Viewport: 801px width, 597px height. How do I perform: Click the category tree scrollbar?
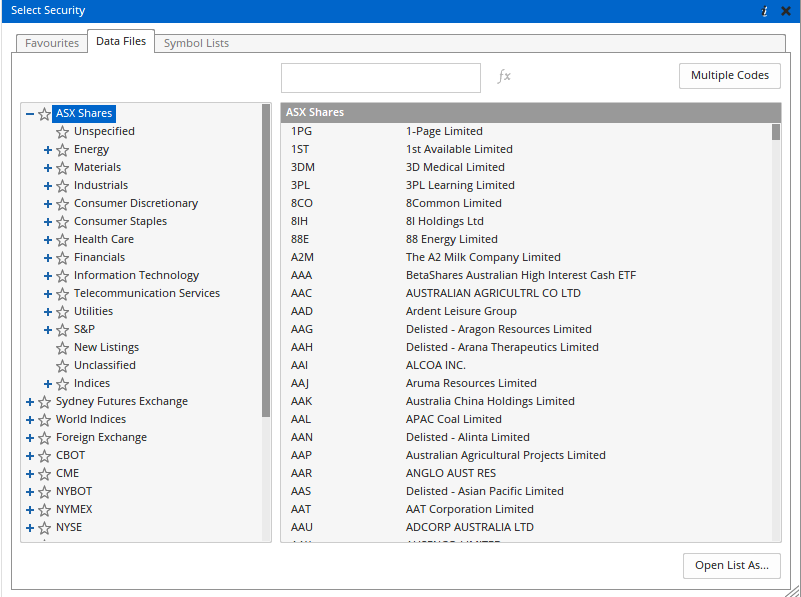click(266, 260)
